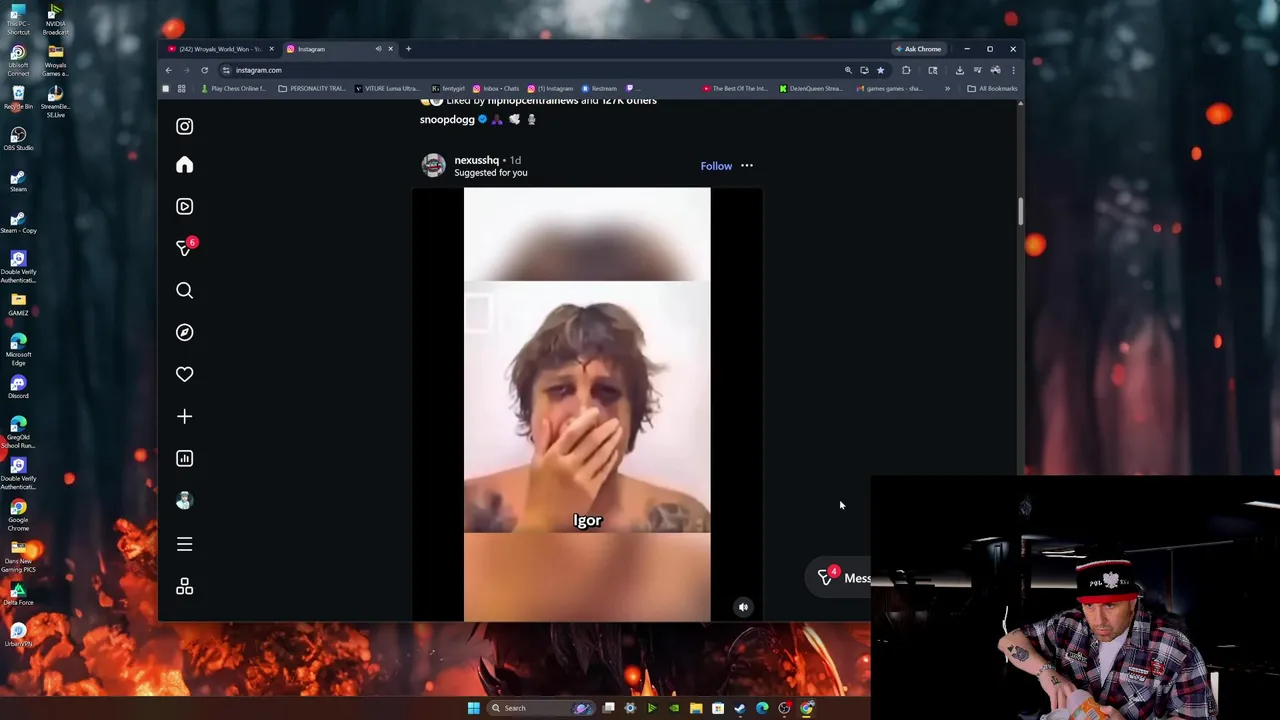Open All Bookmarks folder
1280x720 pixels.
tap(992, 89)
